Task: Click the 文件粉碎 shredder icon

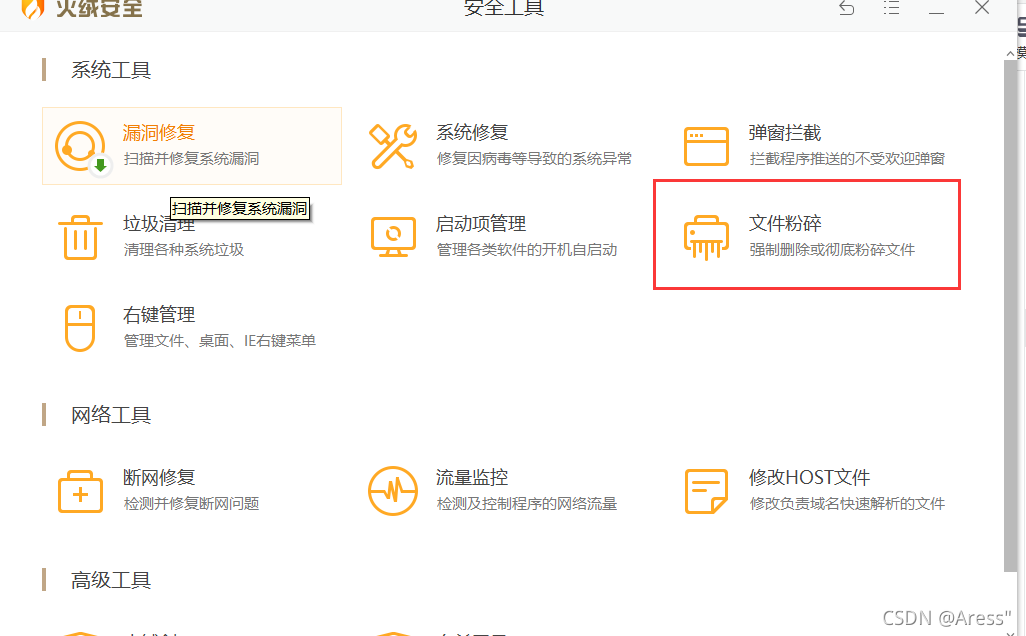Action: 706,238
